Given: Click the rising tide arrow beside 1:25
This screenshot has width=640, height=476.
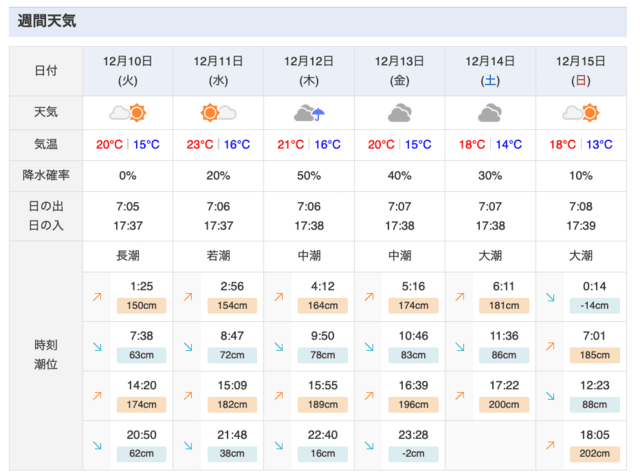Looking at the screenshot, I should [x=97, y=297].
